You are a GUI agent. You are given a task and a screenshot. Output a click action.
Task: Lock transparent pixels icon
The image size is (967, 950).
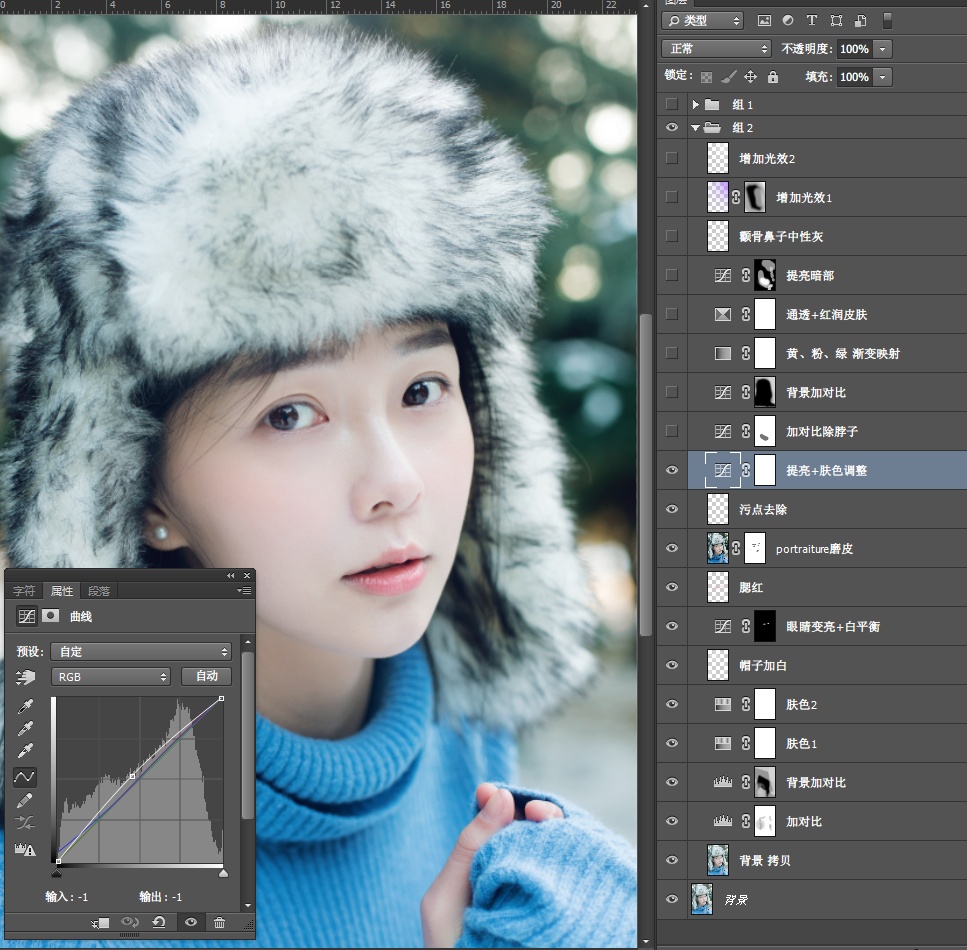tap(707, 77)
